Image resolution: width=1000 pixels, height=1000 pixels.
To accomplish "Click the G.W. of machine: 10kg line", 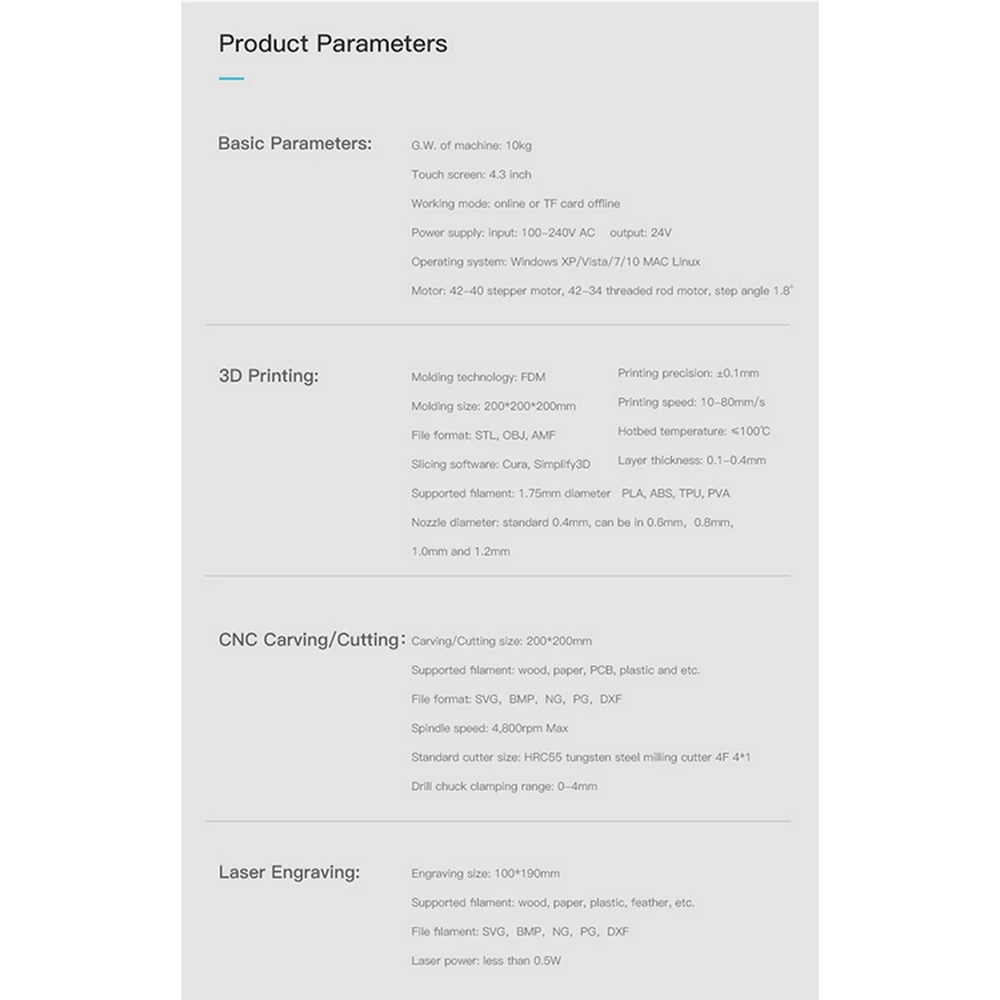I will pyautogui.click(x=471, y=145).
